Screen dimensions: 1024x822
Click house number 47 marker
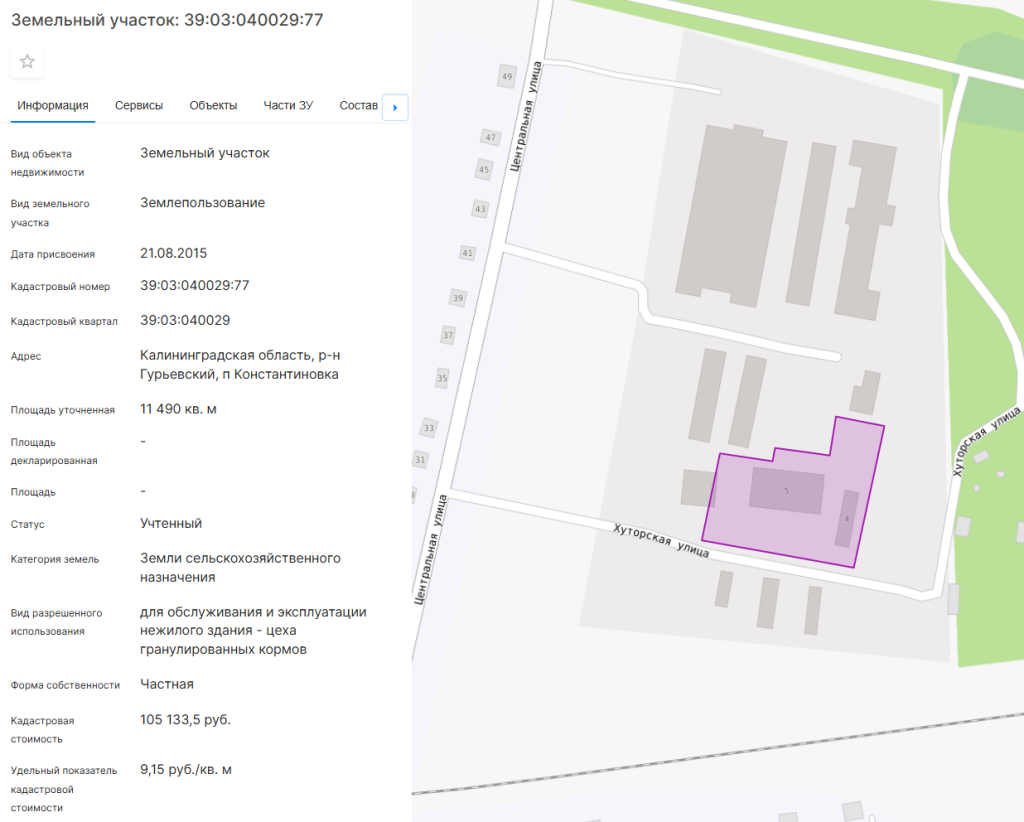coord(489,137)
